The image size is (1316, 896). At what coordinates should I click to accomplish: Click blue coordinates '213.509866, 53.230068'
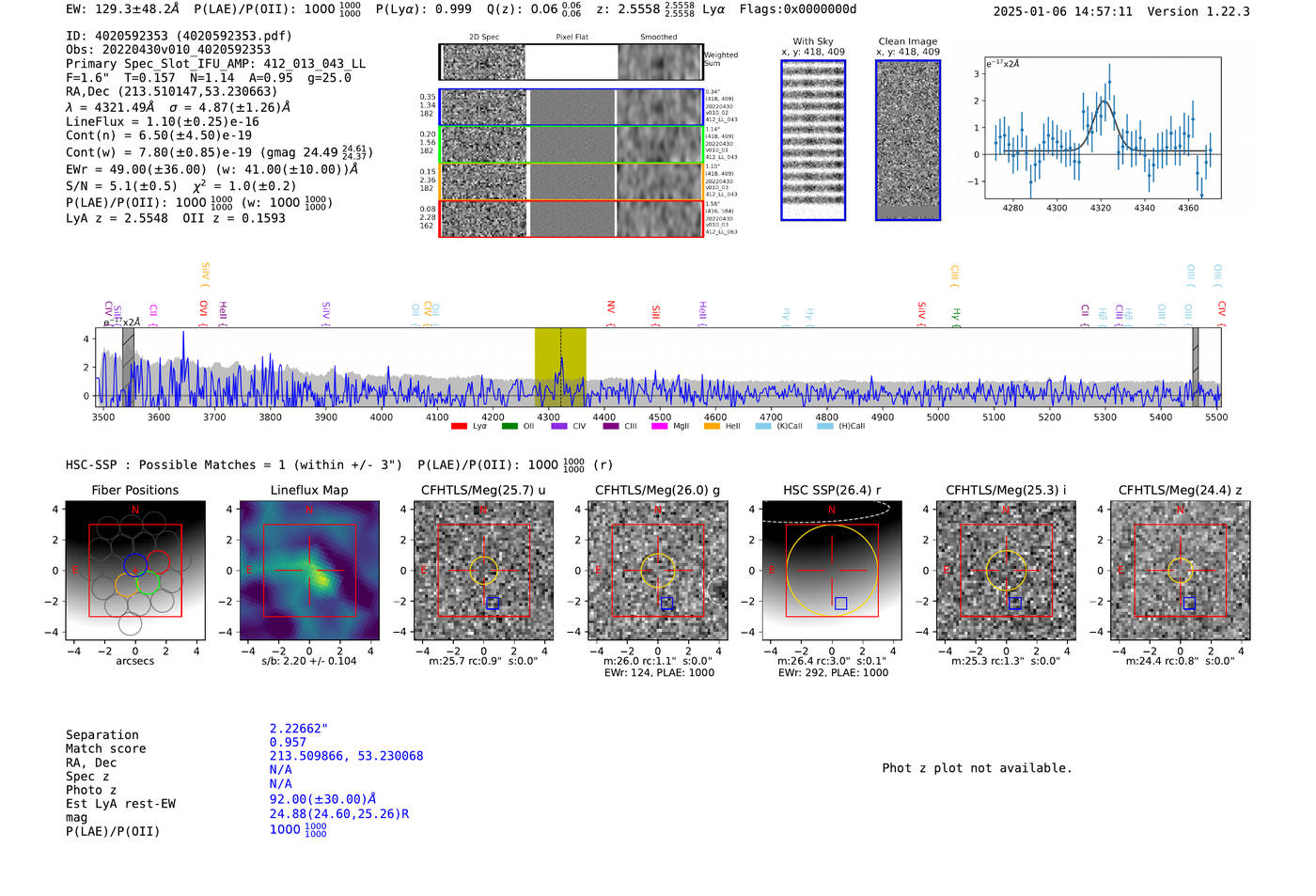point(346,756)
